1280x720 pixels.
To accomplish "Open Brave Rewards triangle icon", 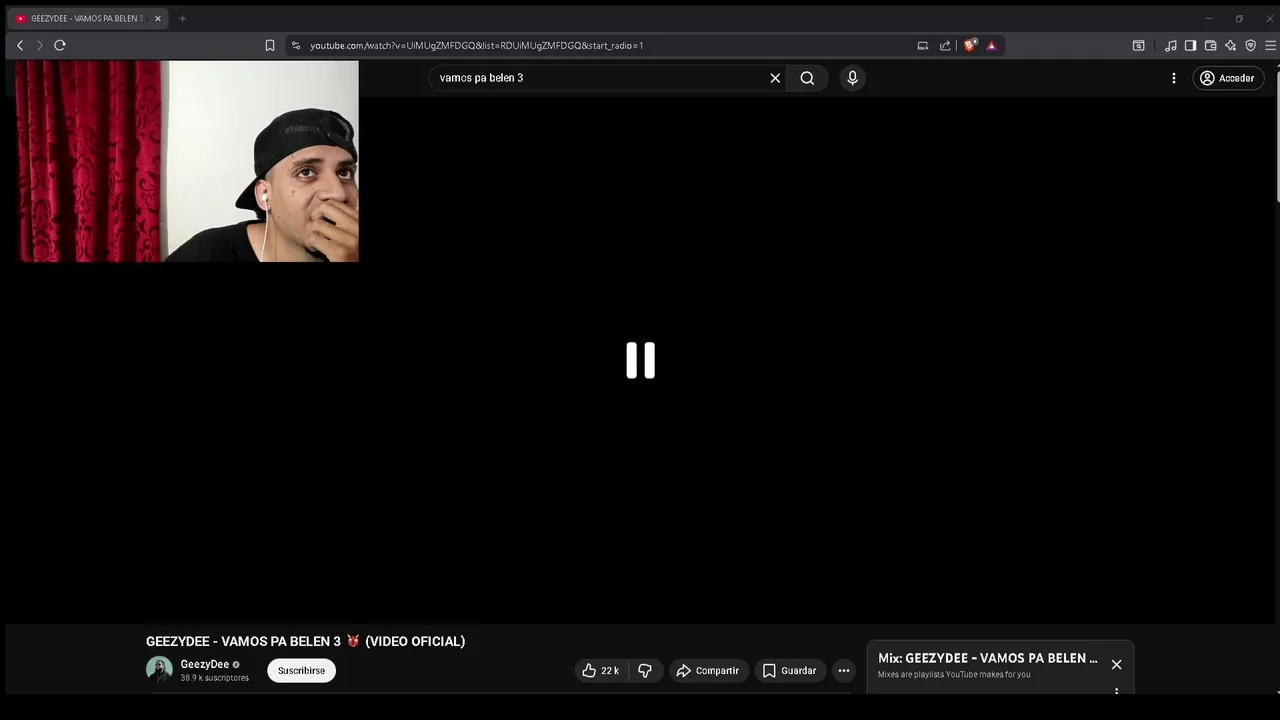I will click(992, 45).
